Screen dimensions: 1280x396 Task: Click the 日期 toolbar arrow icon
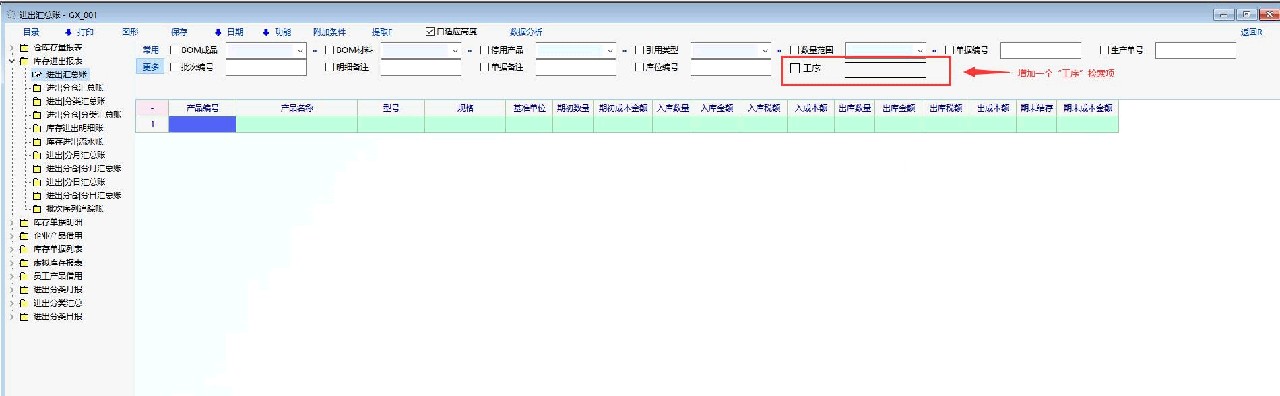click(218, 32)
